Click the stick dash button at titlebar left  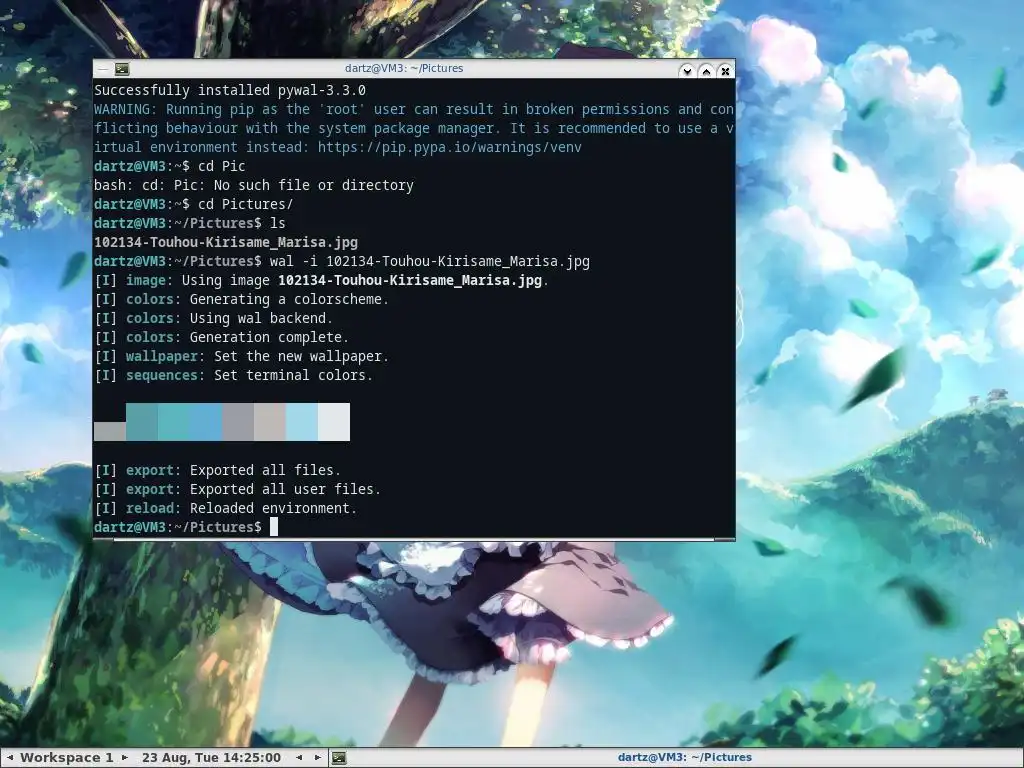103,69
